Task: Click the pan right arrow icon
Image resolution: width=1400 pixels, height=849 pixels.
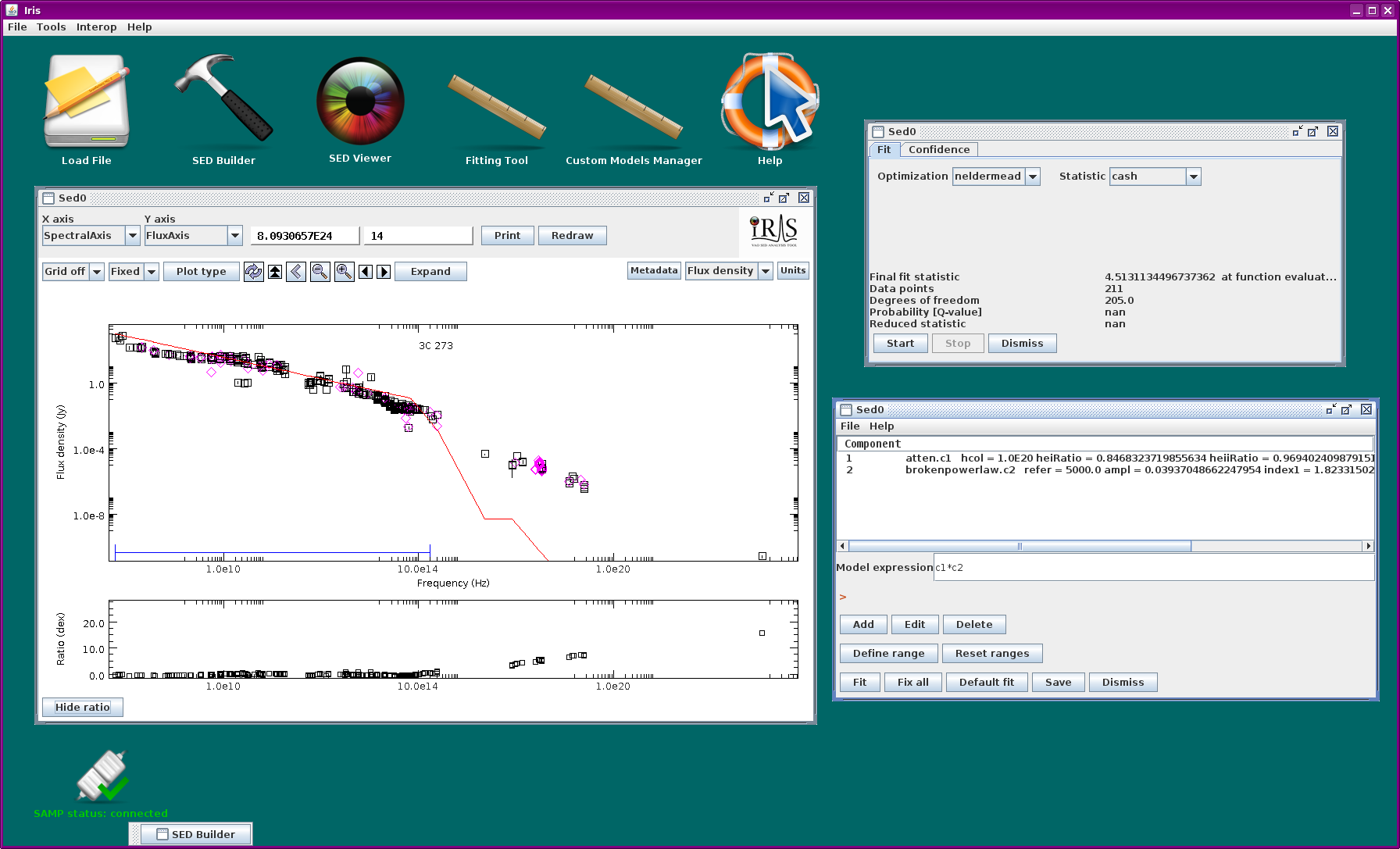Action: pyautogui.click(x=384, y=272)
